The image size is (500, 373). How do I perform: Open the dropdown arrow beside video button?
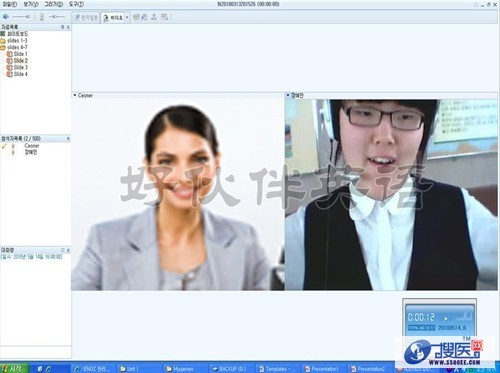click(127, 18)
